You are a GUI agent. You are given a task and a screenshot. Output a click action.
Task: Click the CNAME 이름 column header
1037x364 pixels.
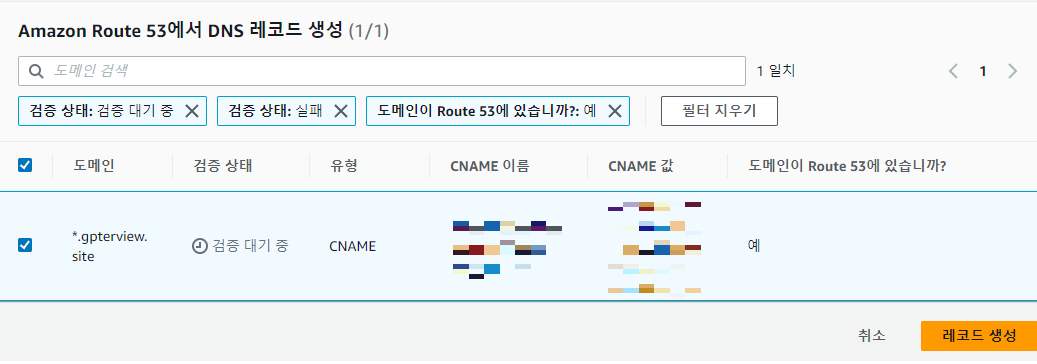click(x=489, y=166)
